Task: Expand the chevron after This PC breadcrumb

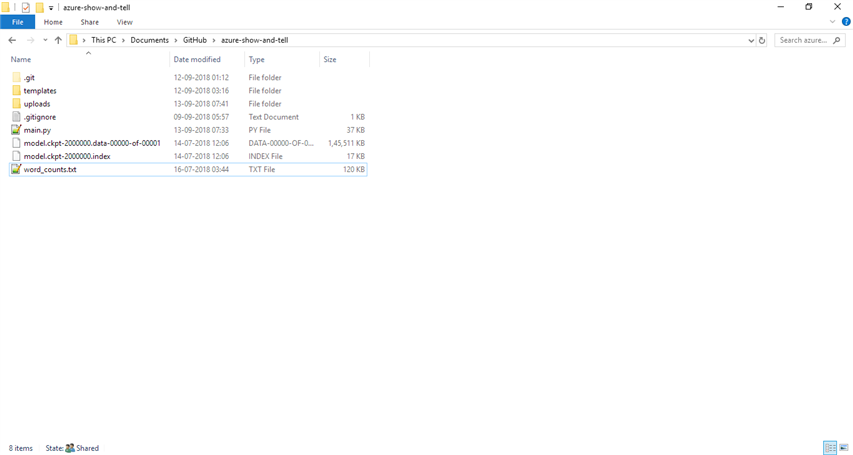Action: coord(123,40)
